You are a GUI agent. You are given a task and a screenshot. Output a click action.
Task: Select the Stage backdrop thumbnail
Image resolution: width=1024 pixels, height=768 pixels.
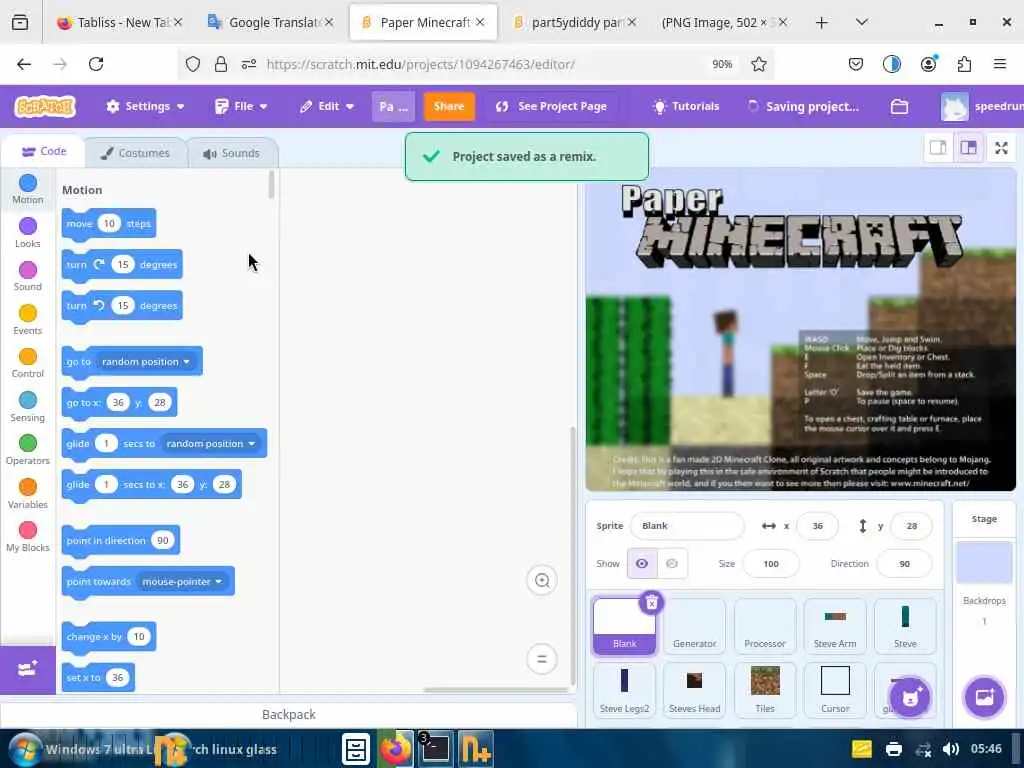tap(984, 562)
